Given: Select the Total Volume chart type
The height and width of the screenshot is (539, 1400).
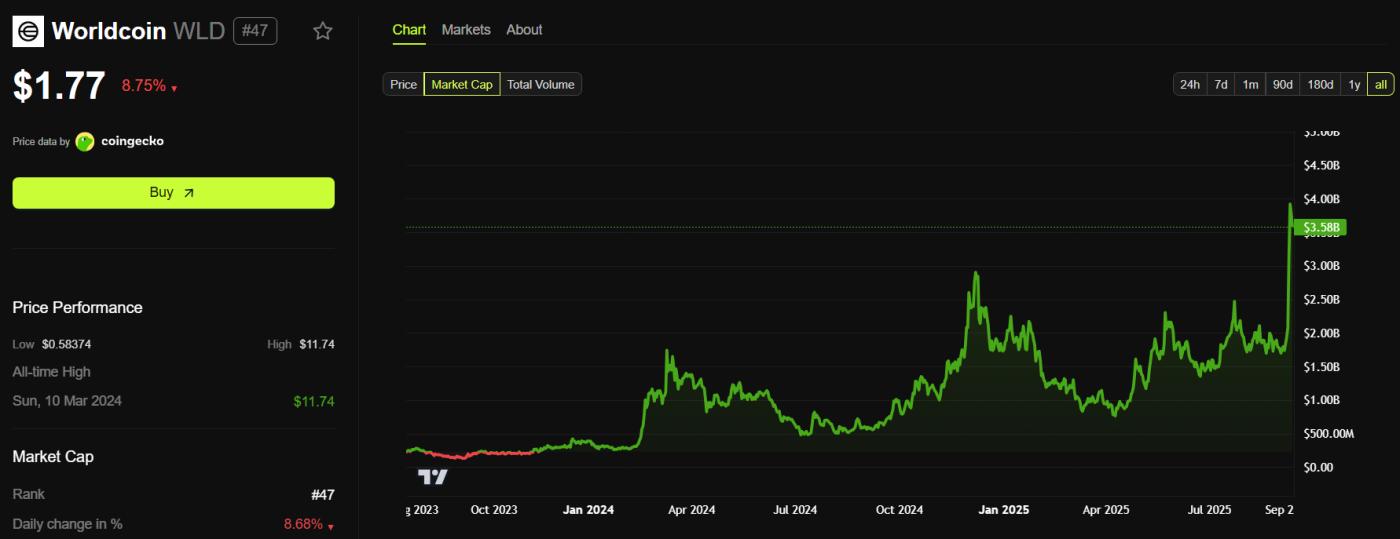Looking at the screenshot, I should [540, 84].
